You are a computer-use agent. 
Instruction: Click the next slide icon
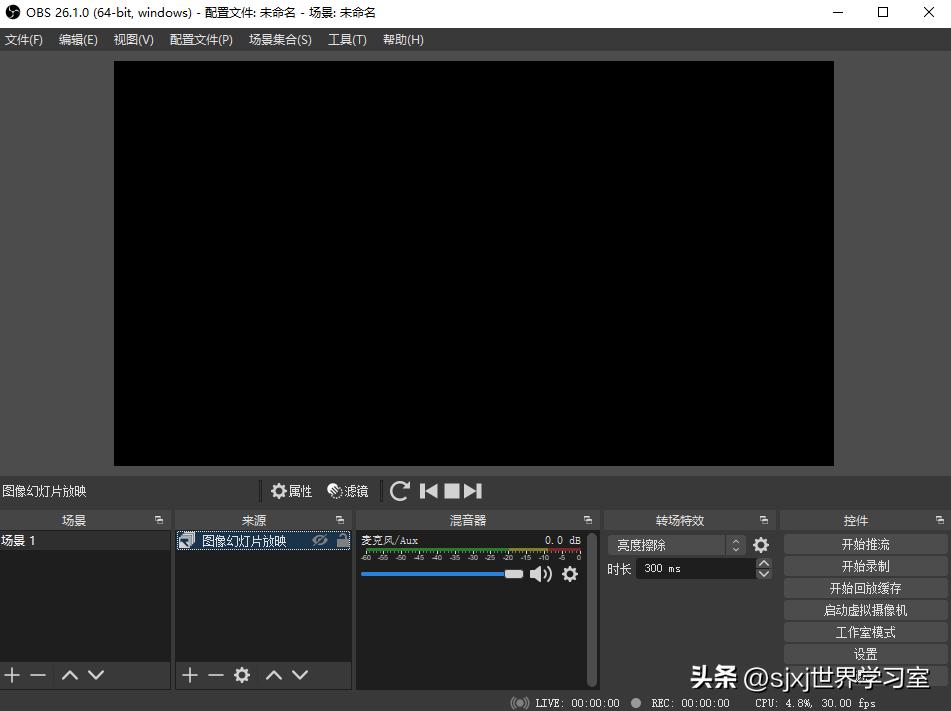click(471, 491)
